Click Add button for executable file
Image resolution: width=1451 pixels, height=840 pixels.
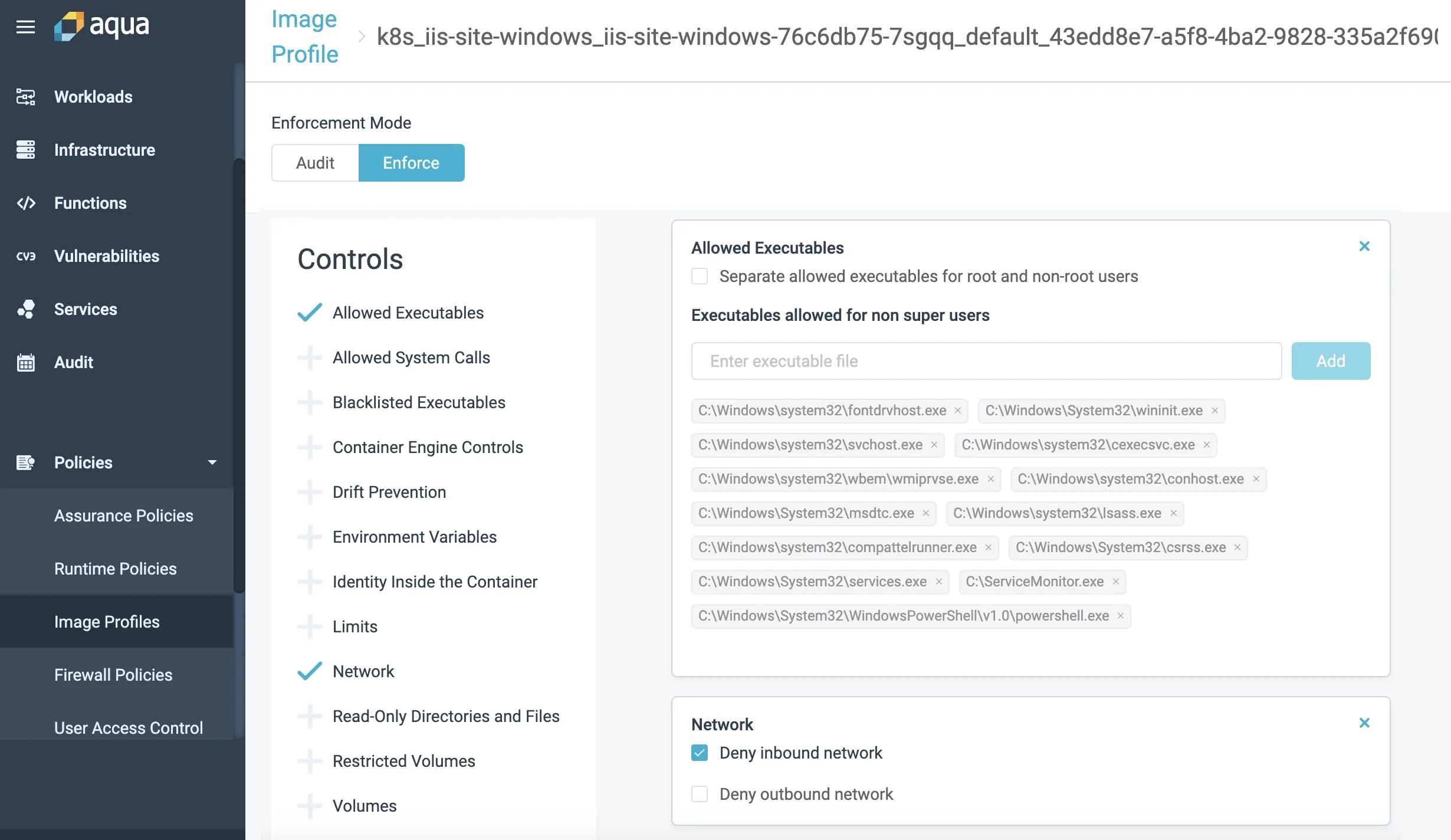[x=1331, y=360]
